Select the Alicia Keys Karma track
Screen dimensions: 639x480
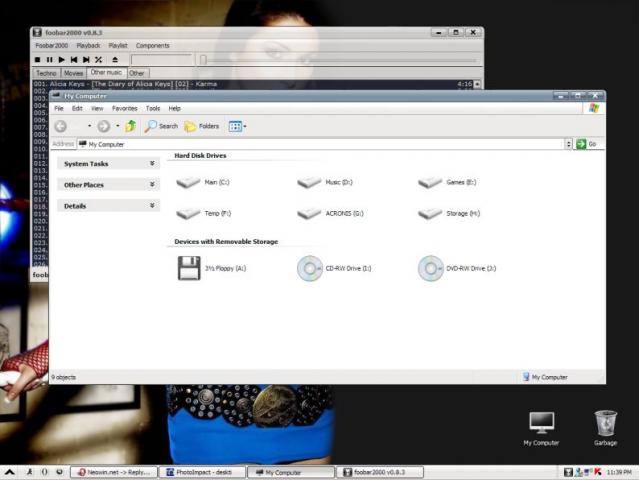pyautogui.click(x=253, y=84)
